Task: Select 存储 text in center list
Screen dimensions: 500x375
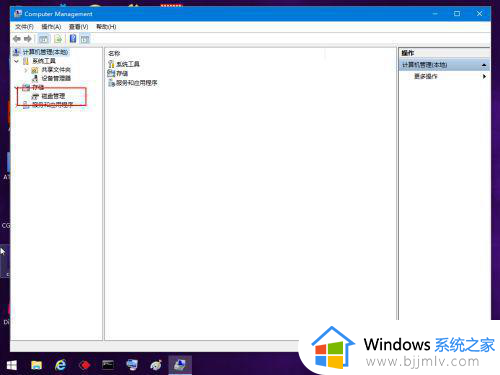Action: pos(122,73)
